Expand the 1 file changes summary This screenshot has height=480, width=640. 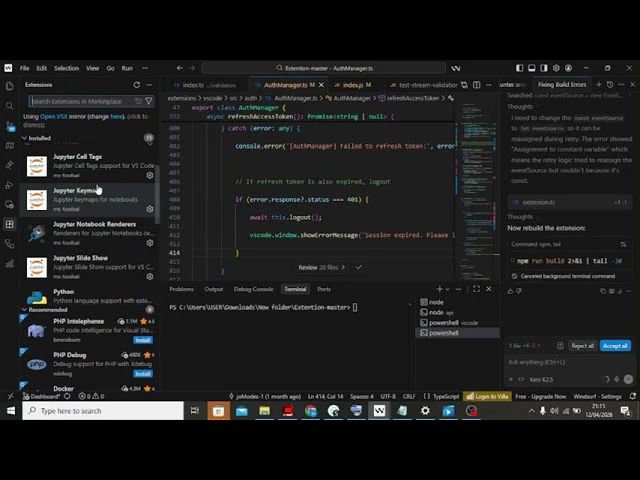click(x=524, y=346)
